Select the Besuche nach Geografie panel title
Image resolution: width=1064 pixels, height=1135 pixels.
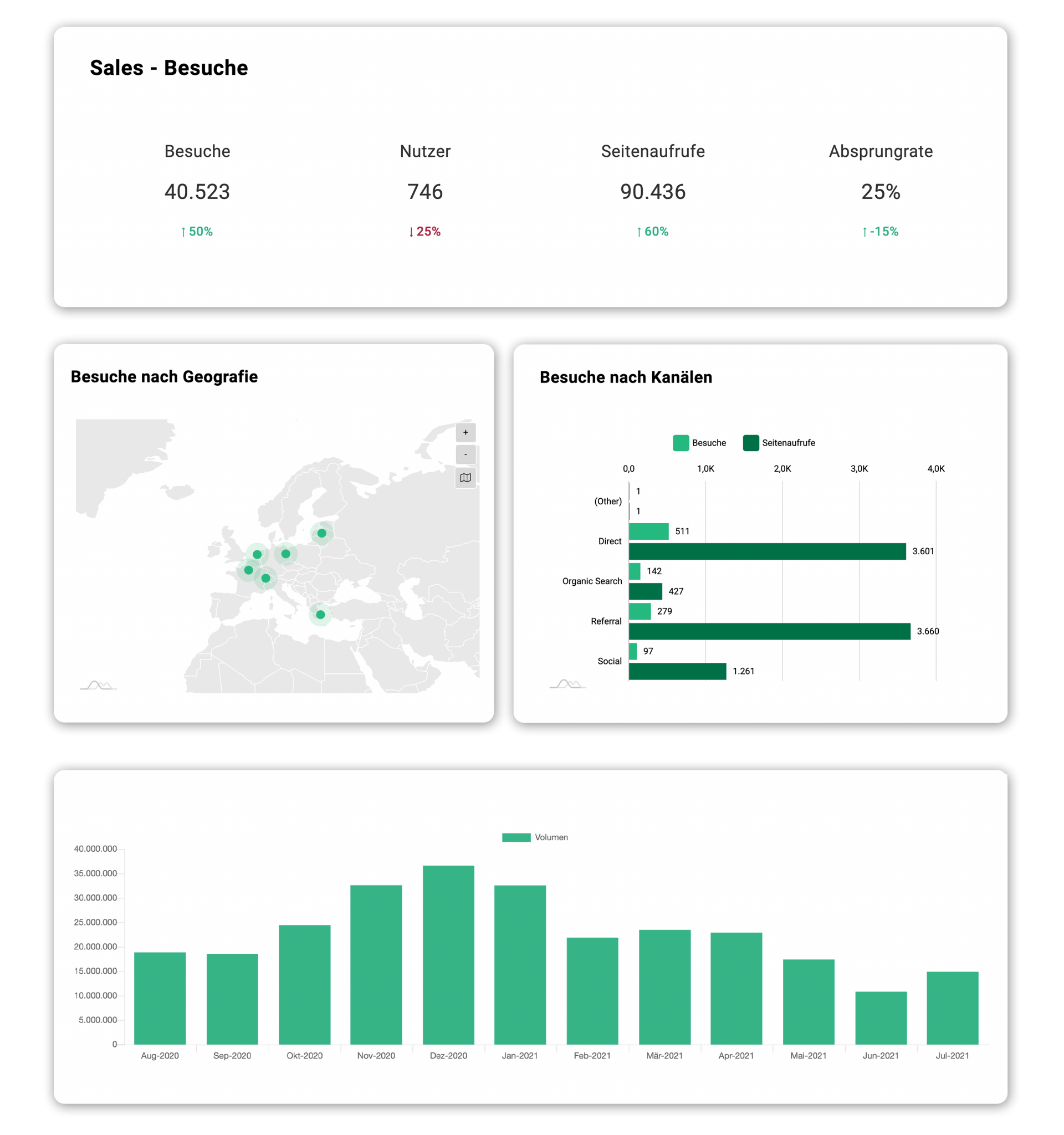pyautogui.click(x=165, y=376)
